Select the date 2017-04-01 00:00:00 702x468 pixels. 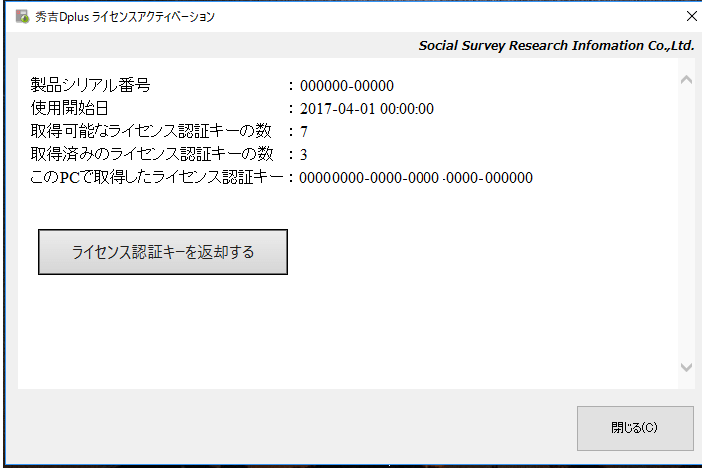[x=367, y=109]
